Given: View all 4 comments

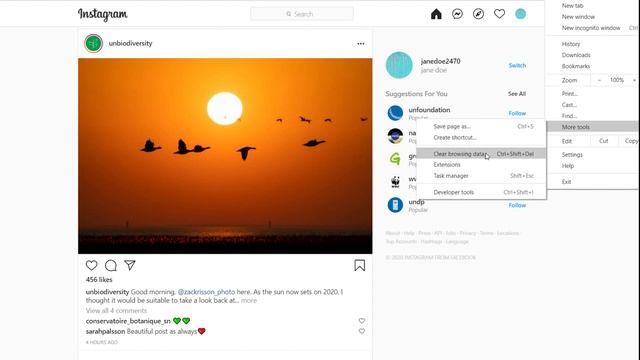Looking at the screenshot, I should tap(116, 311).
